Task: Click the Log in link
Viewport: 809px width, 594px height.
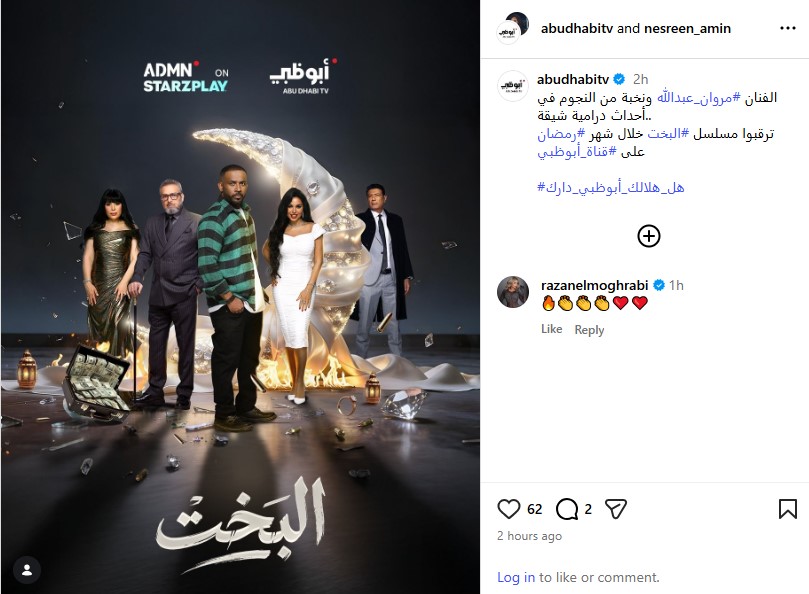Action: click(515, 577)
